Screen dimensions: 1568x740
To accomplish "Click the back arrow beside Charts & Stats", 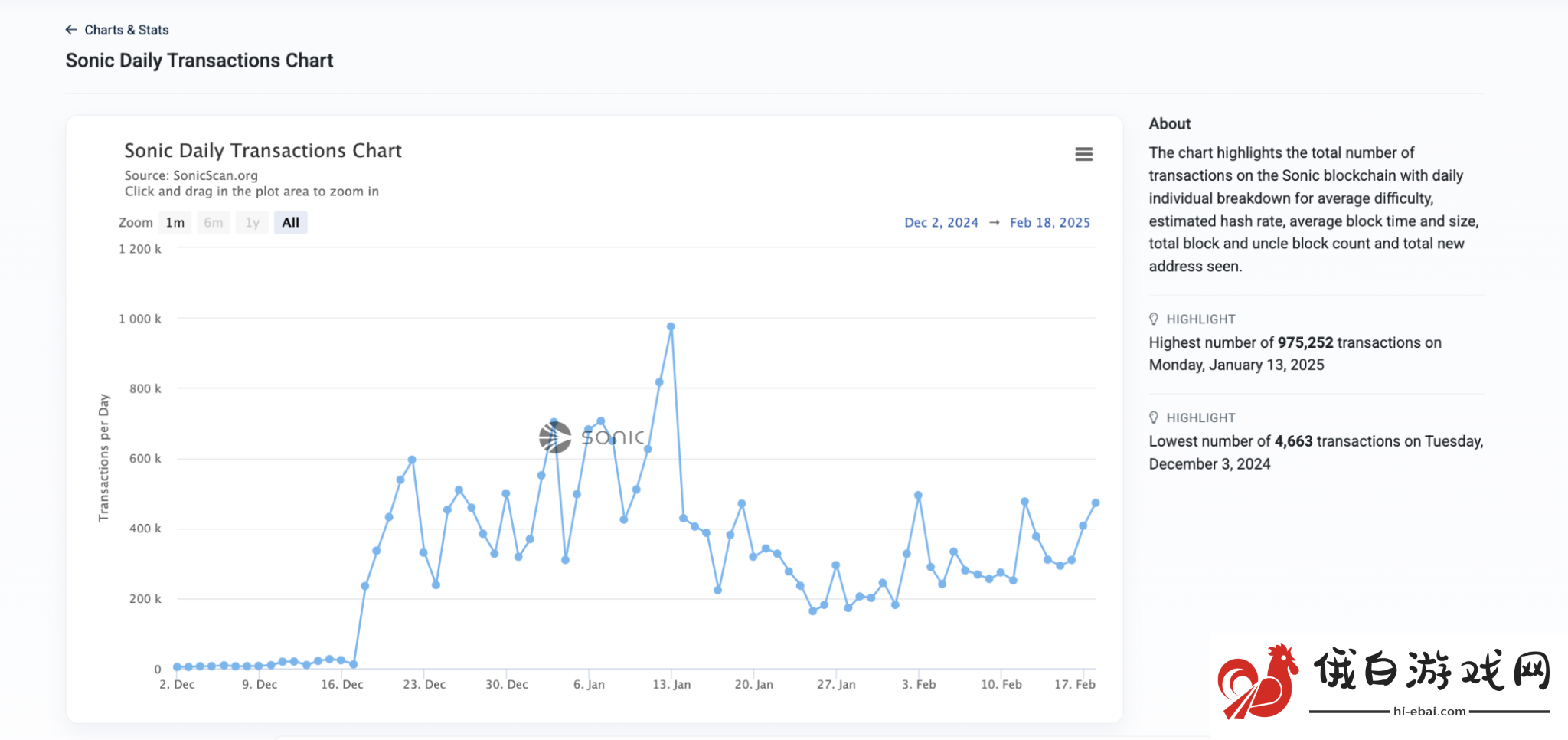I will click(x=71, y=30).
